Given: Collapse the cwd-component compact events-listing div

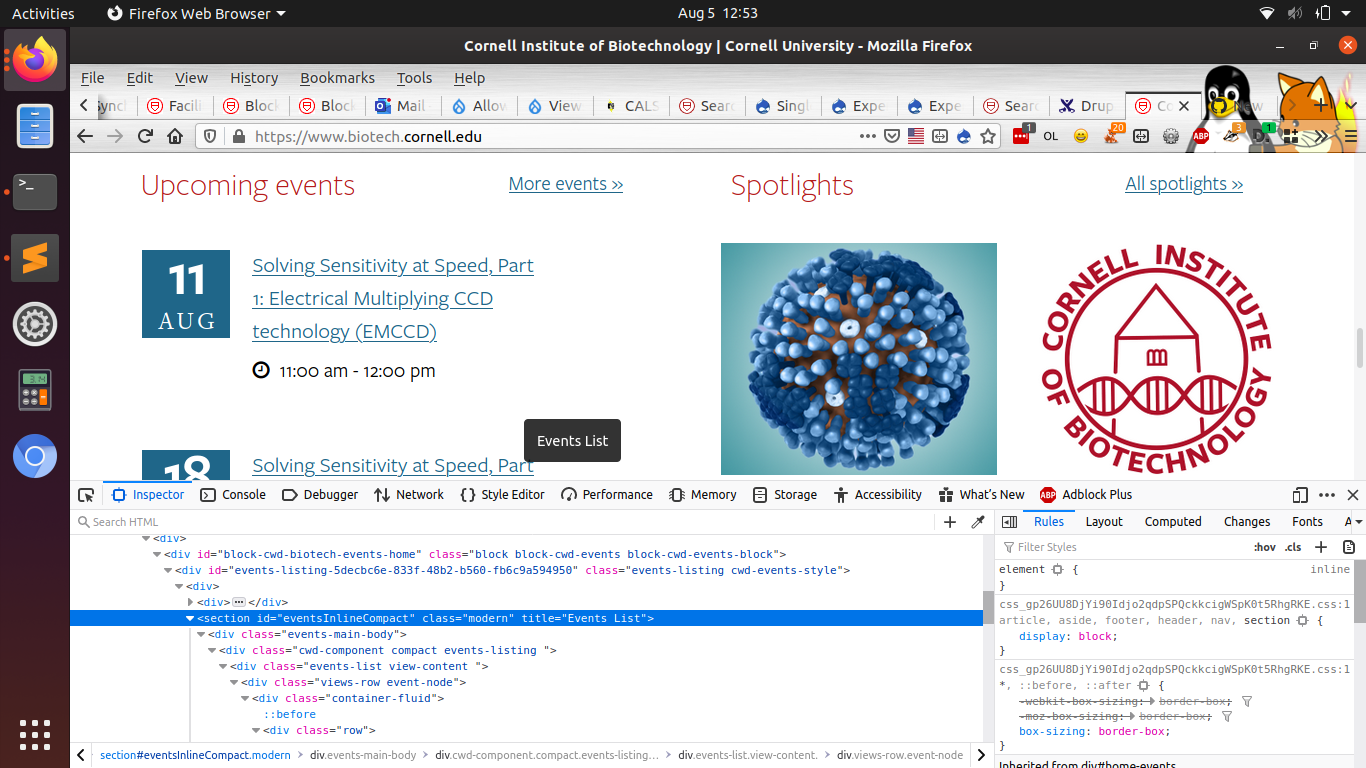Looking at the screenshot, I should (212, 650).
